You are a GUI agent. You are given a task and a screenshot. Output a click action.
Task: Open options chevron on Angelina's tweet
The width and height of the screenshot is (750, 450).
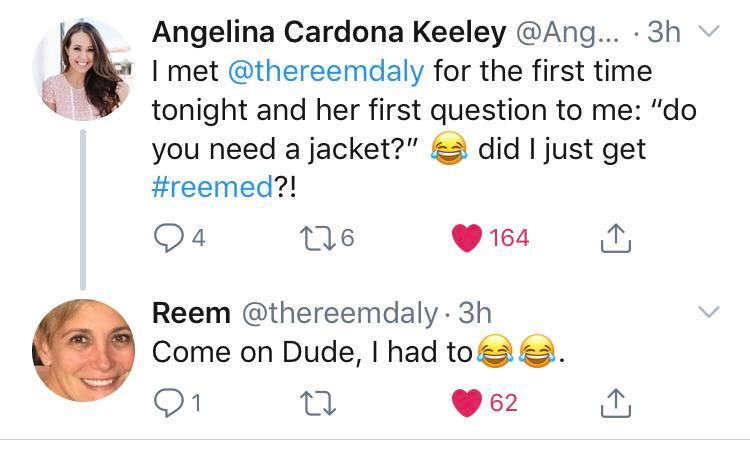707,32
